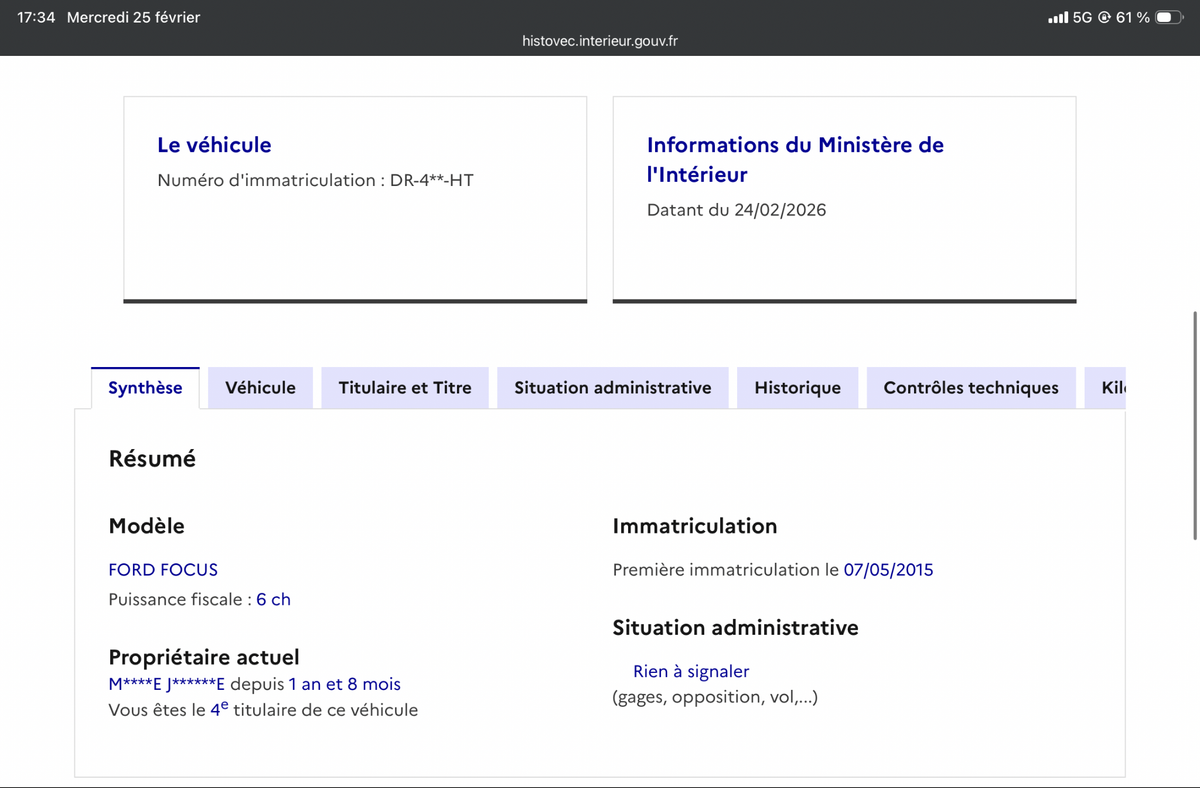
Task: Tap the cellular signal bars icon
Action: pos(1057,18)
